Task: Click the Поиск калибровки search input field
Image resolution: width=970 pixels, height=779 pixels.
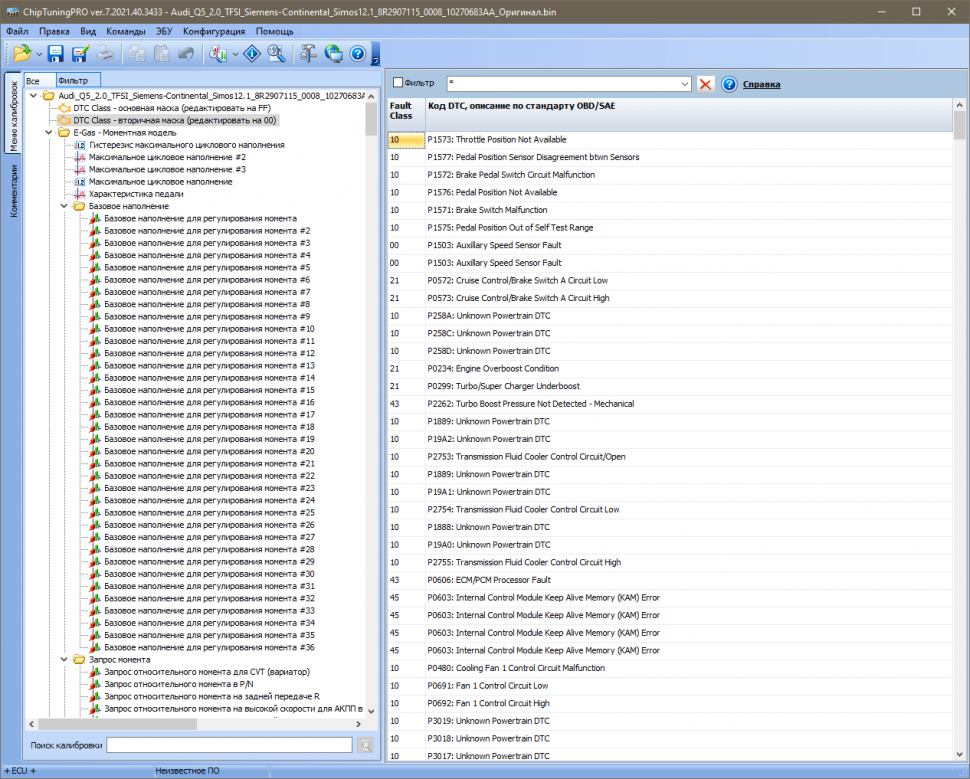Action: 229,745
